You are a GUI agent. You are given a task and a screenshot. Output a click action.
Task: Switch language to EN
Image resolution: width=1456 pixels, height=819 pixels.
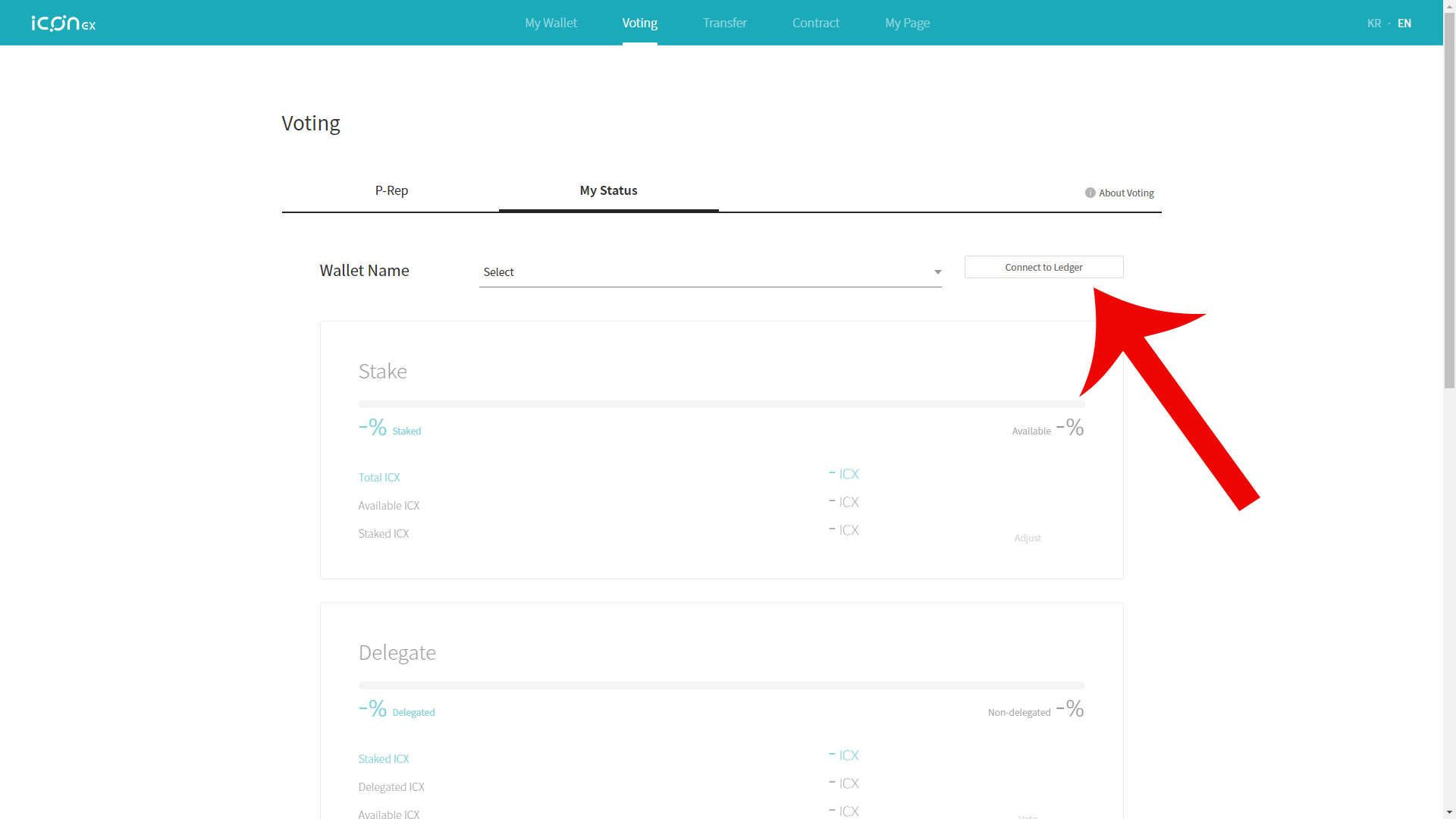[x=1404, y=24]
